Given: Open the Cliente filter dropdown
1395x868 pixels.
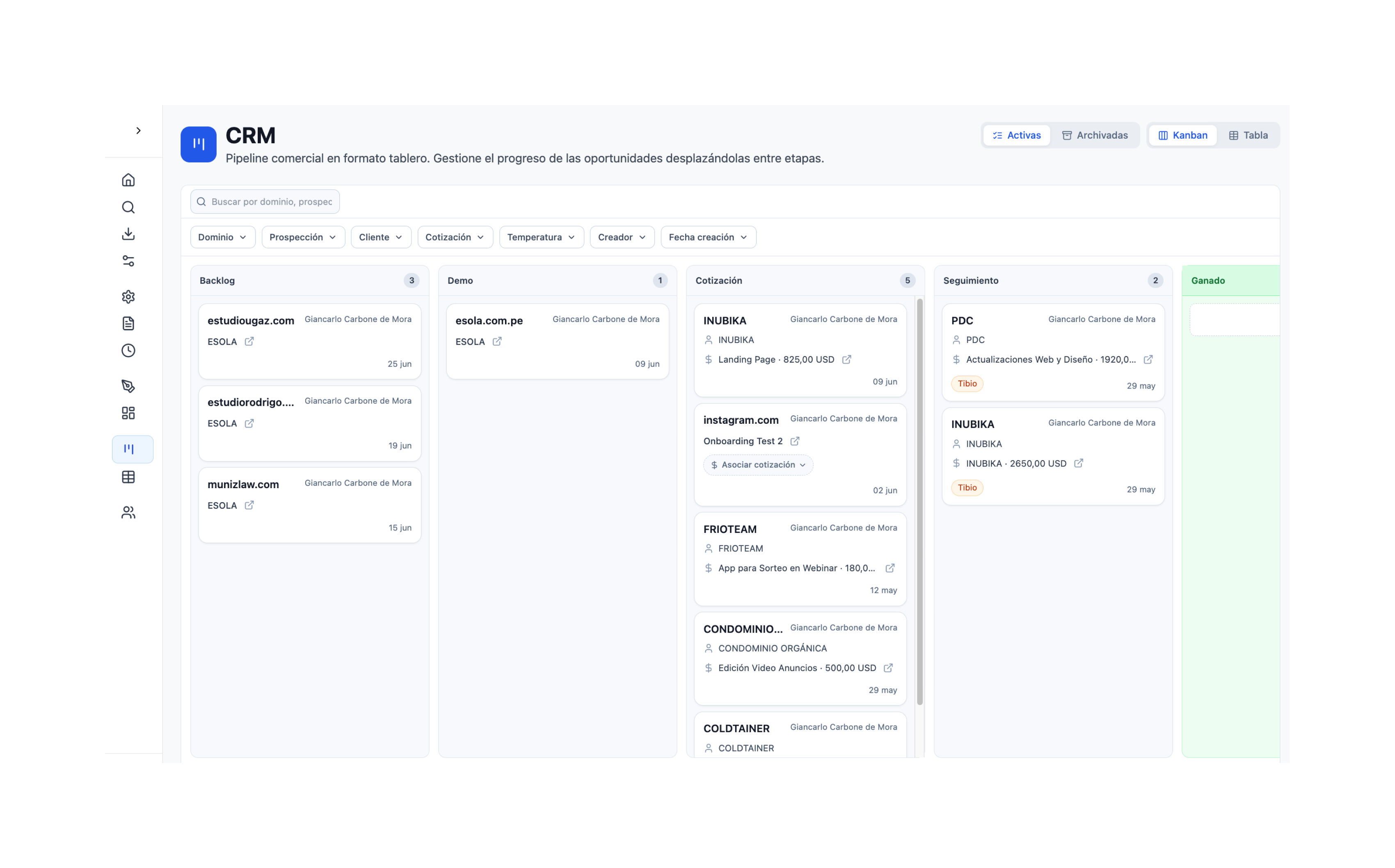Looking at the screenshot, I should click(x=381, y=237).
